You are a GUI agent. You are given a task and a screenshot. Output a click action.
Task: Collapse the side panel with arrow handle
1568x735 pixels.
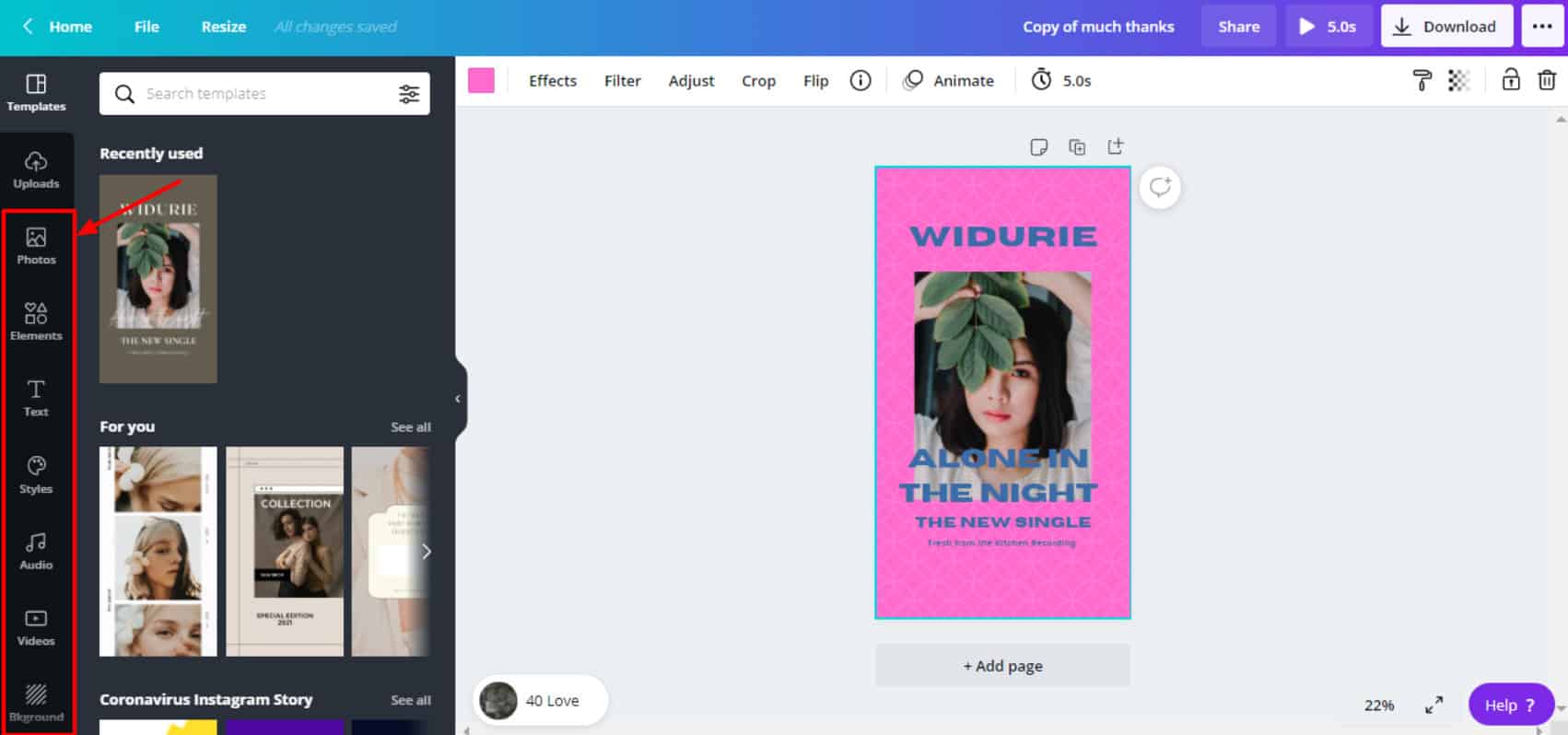[x=458, y=399]
